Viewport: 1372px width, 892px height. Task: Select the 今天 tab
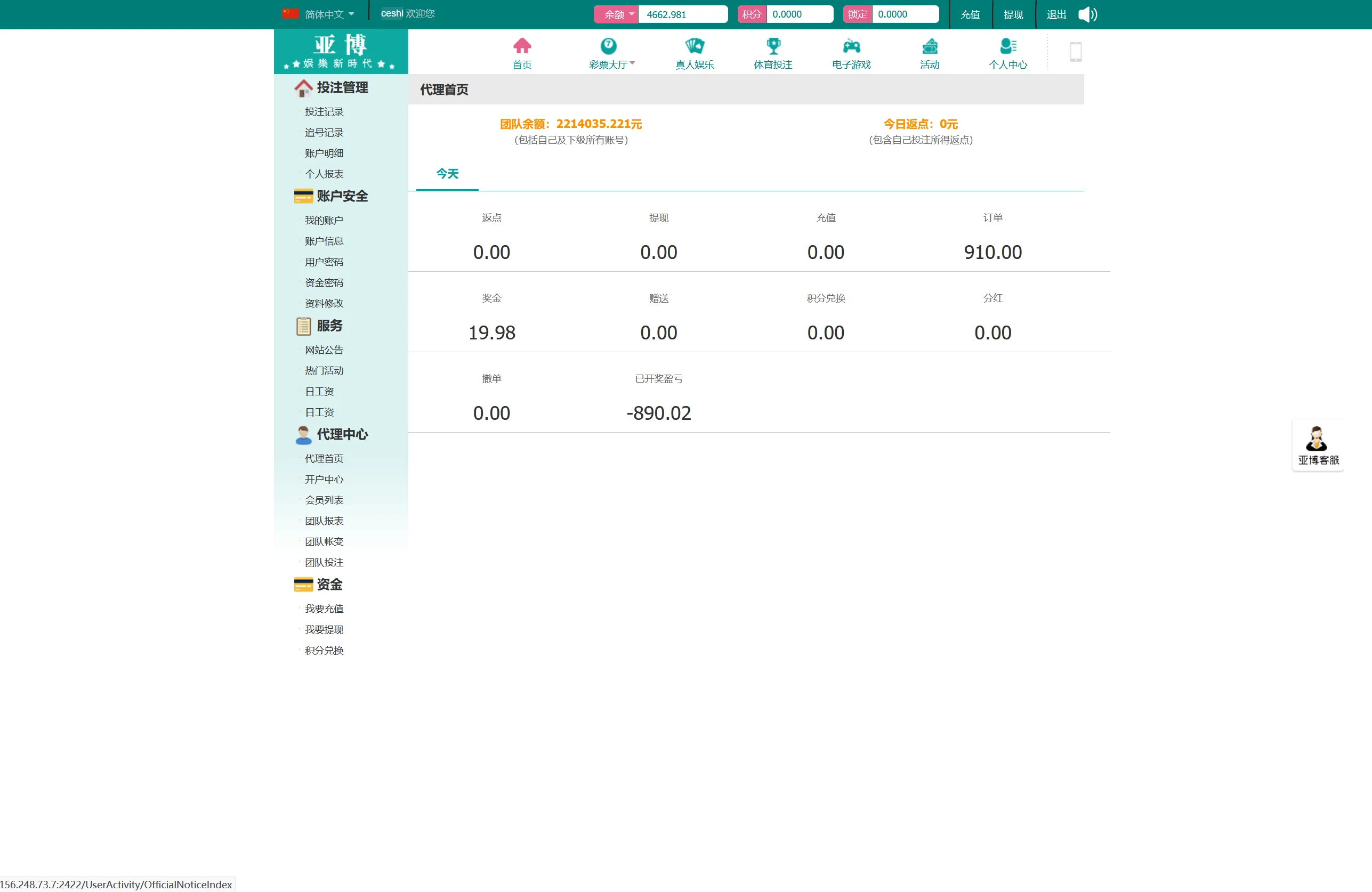[447, 174]
